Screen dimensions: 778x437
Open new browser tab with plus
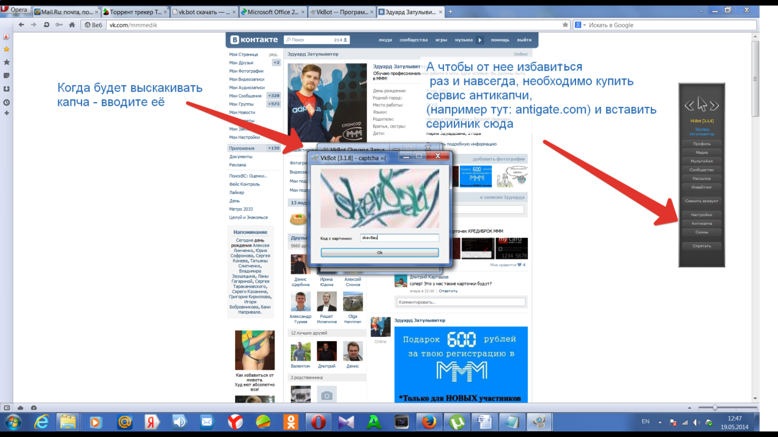pyautogui.click(x=450, y=12)
